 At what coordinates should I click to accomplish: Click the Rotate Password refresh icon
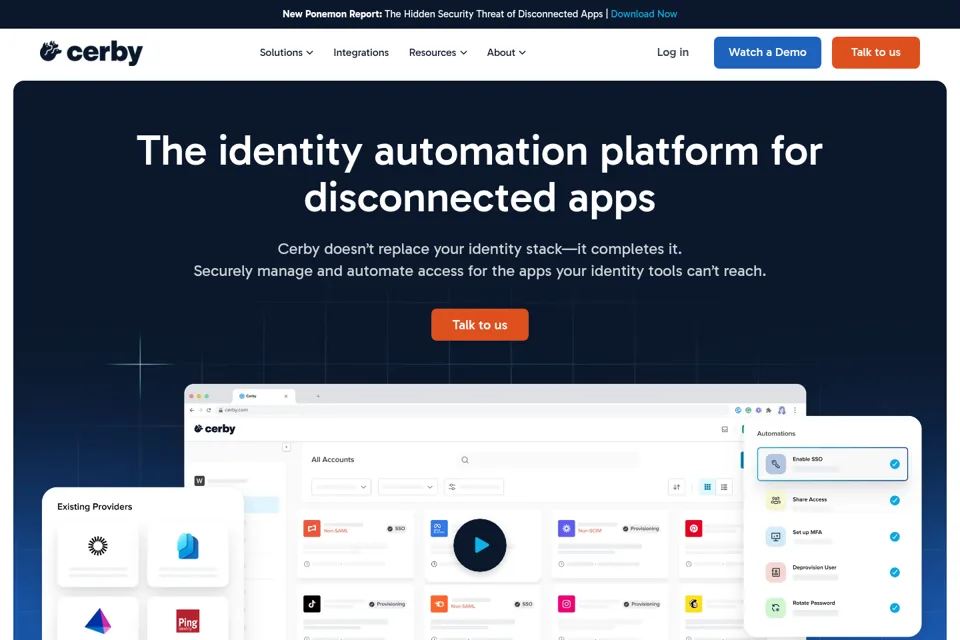point(775,608)
